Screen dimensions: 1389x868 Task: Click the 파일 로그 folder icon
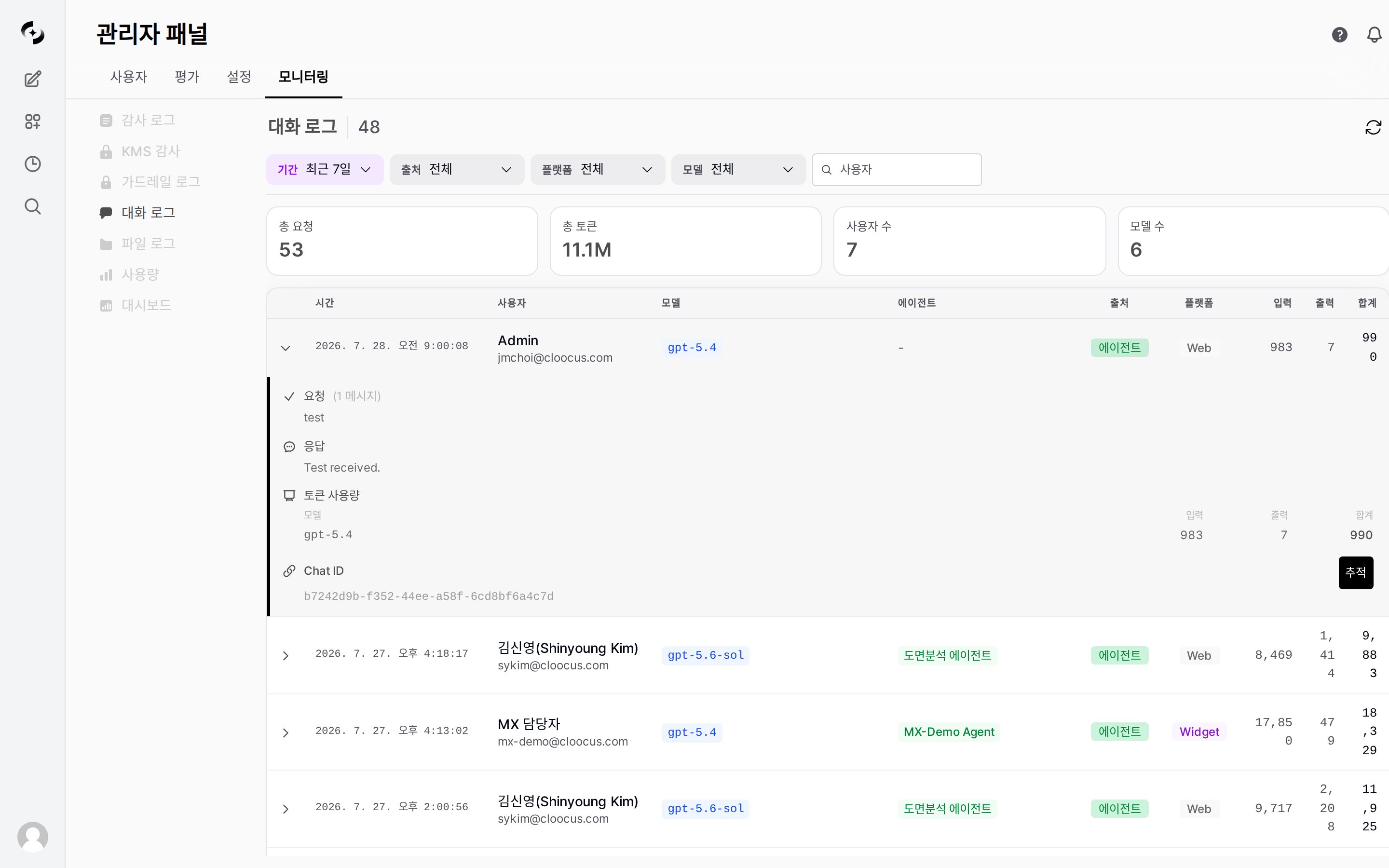click(x=106, y=244)
